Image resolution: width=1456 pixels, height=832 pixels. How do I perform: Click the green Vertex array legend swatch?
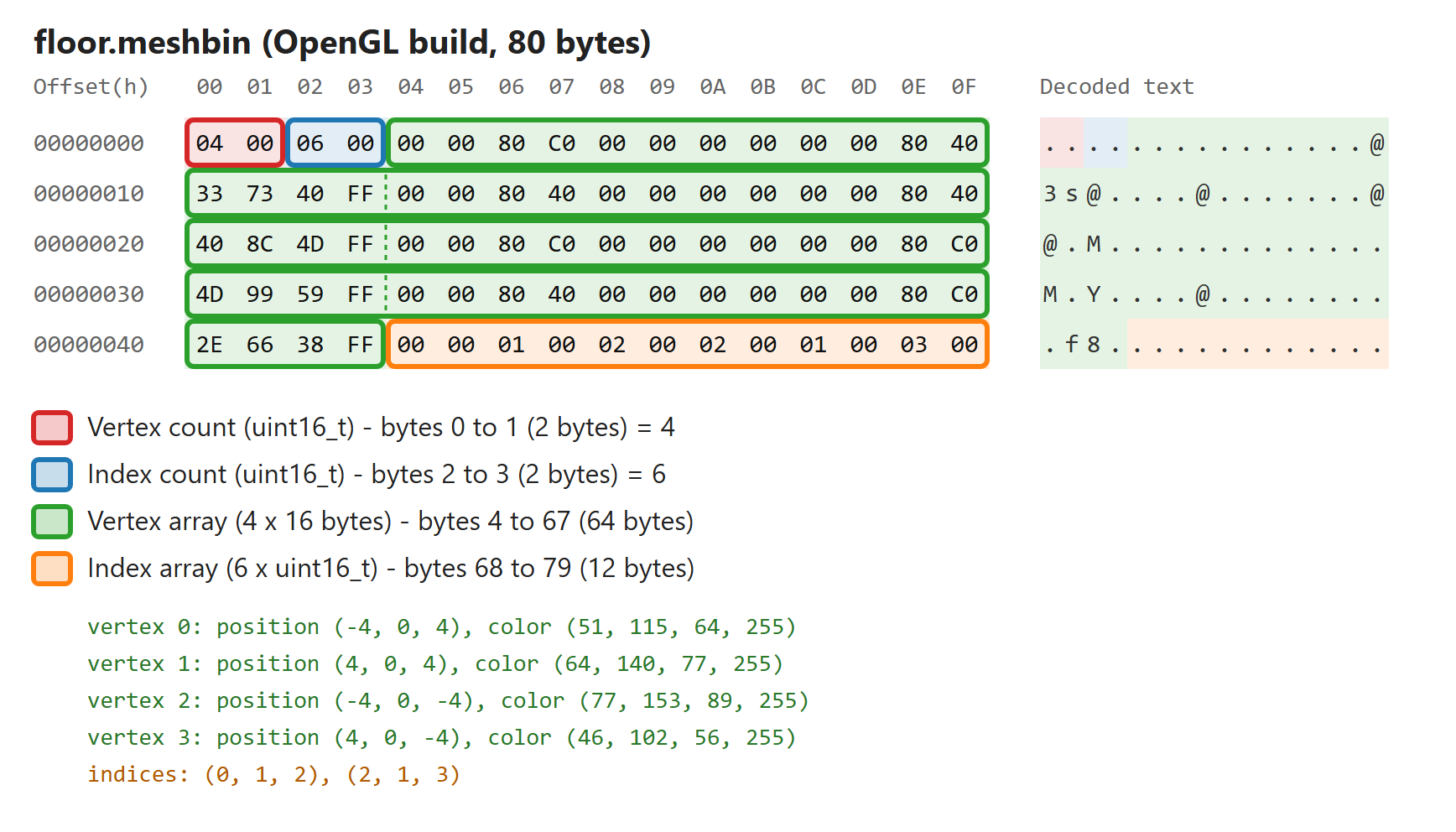coord(52,522)
